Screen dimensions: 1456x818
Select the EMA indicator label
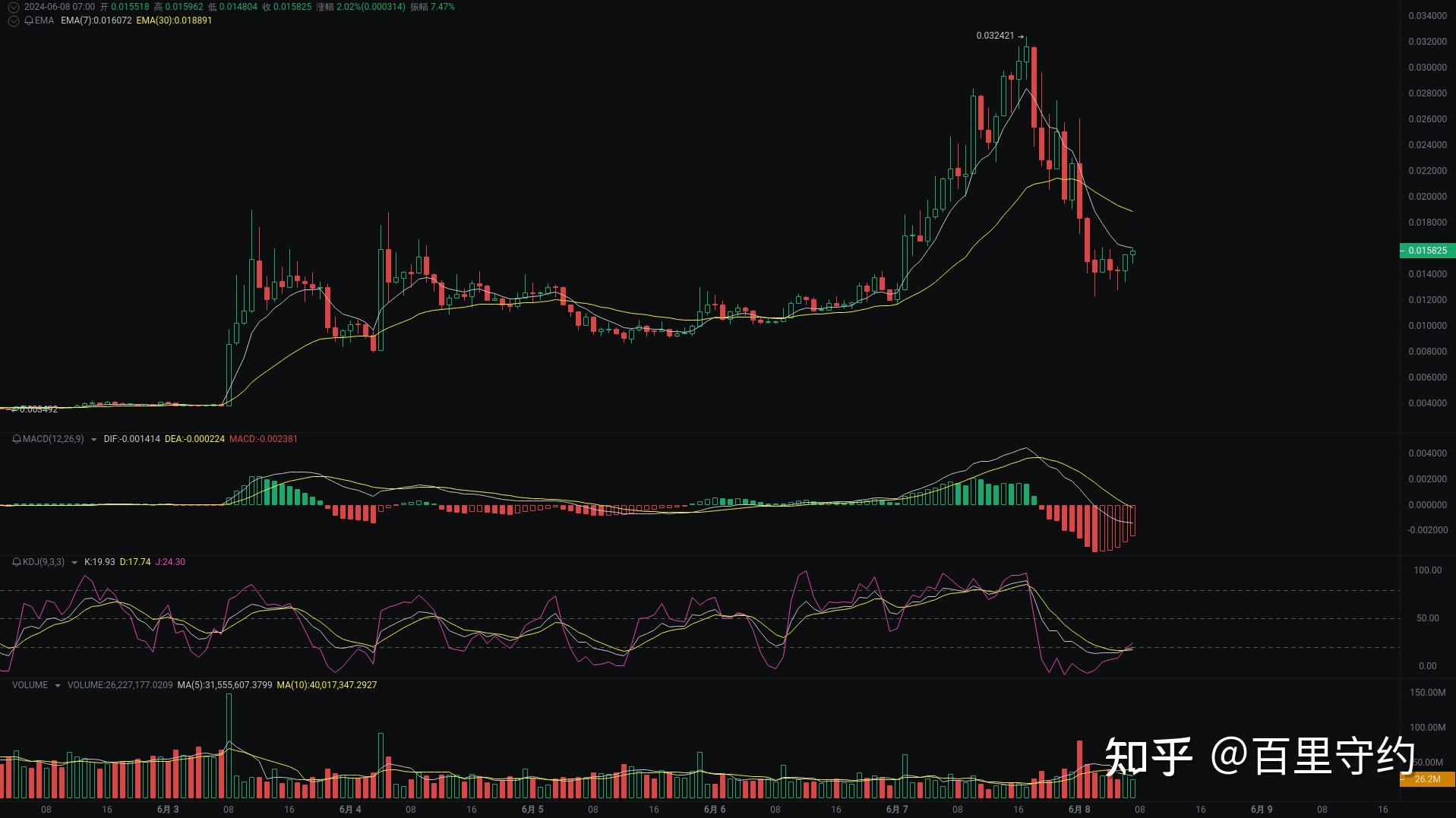[x=44, y=21]
